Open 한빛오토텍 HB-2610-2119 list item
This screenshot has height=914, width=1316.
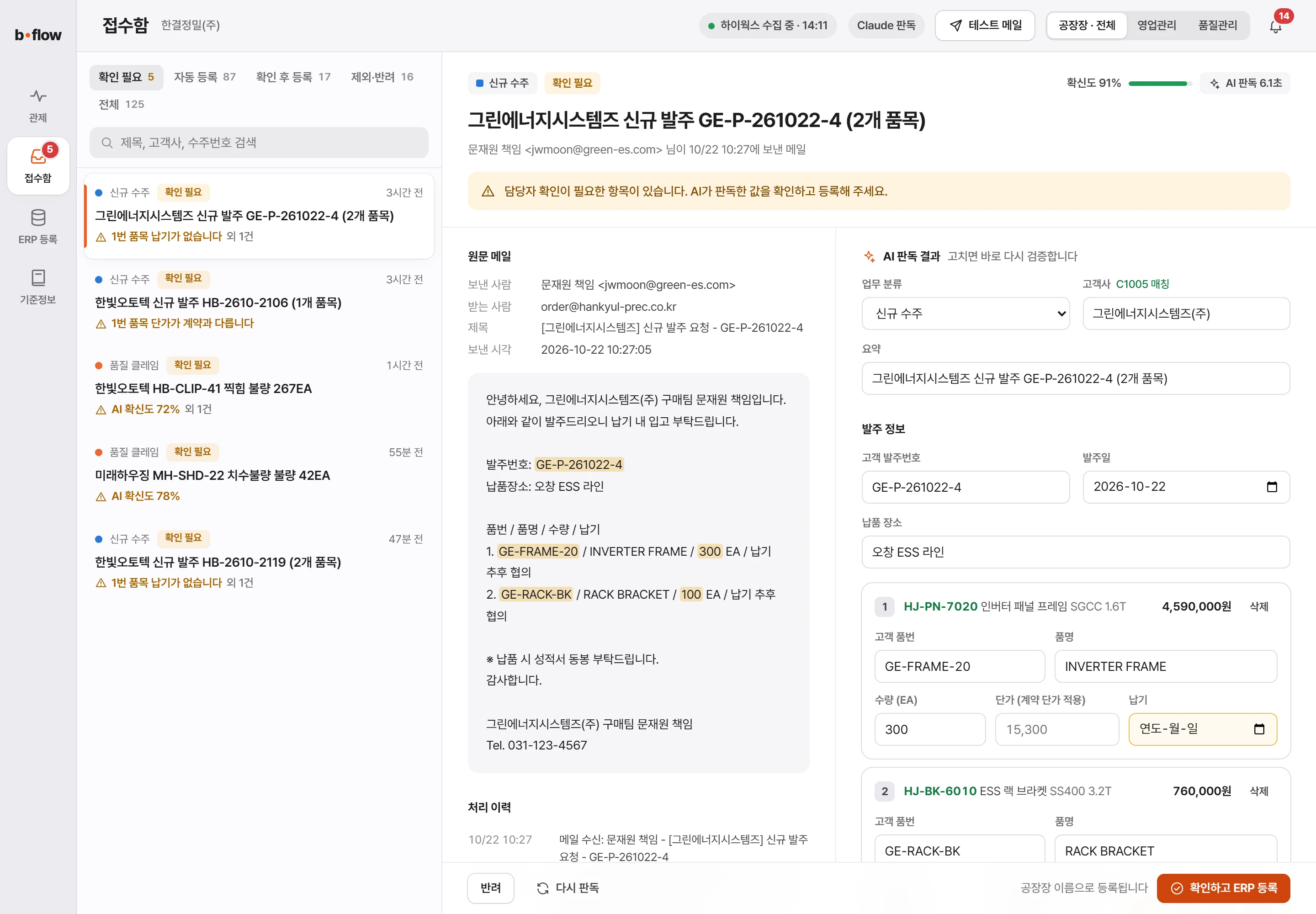click(259, 562)
